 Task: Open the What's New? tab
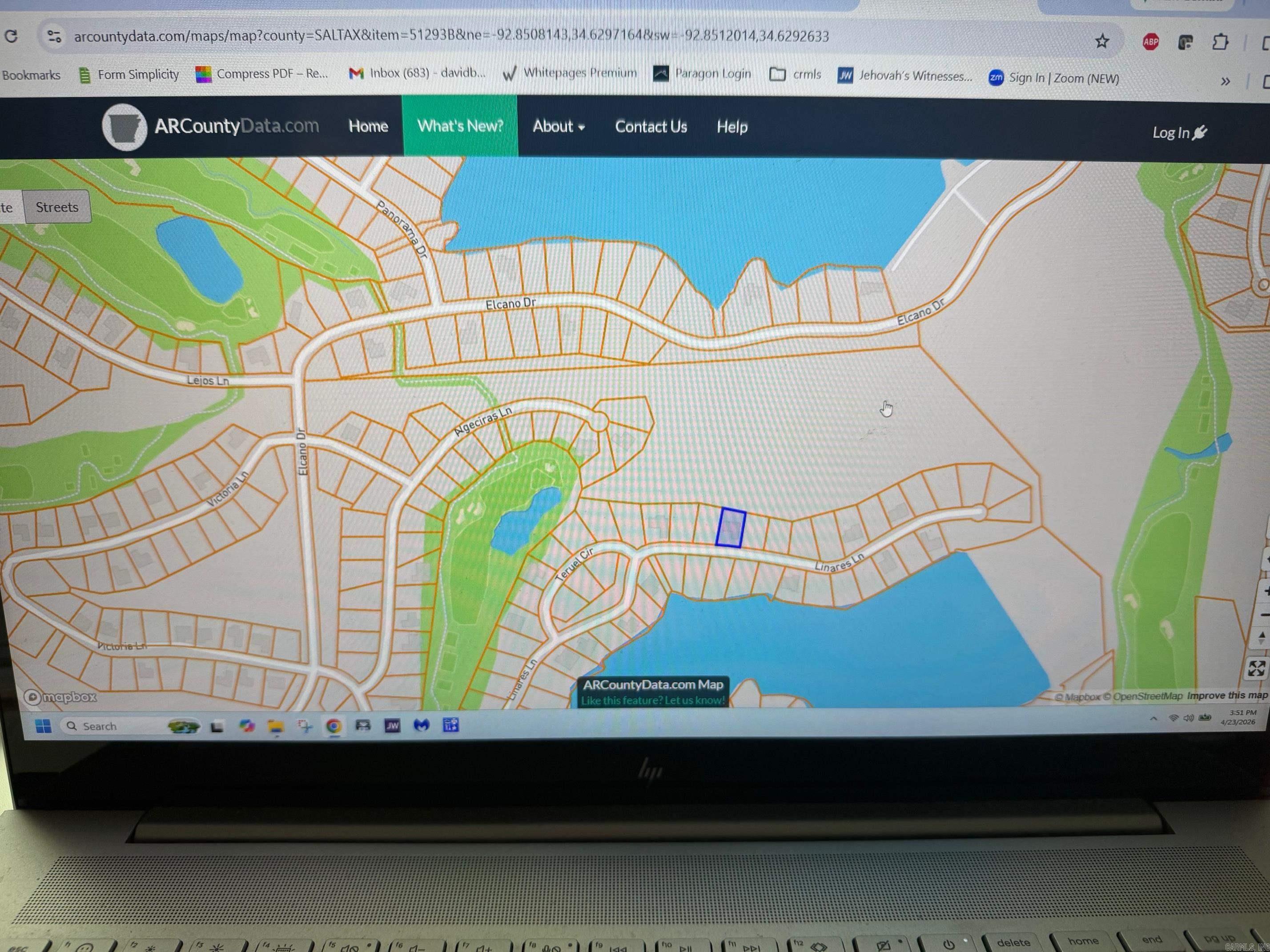pyautogui.click(x=460, y=126)
